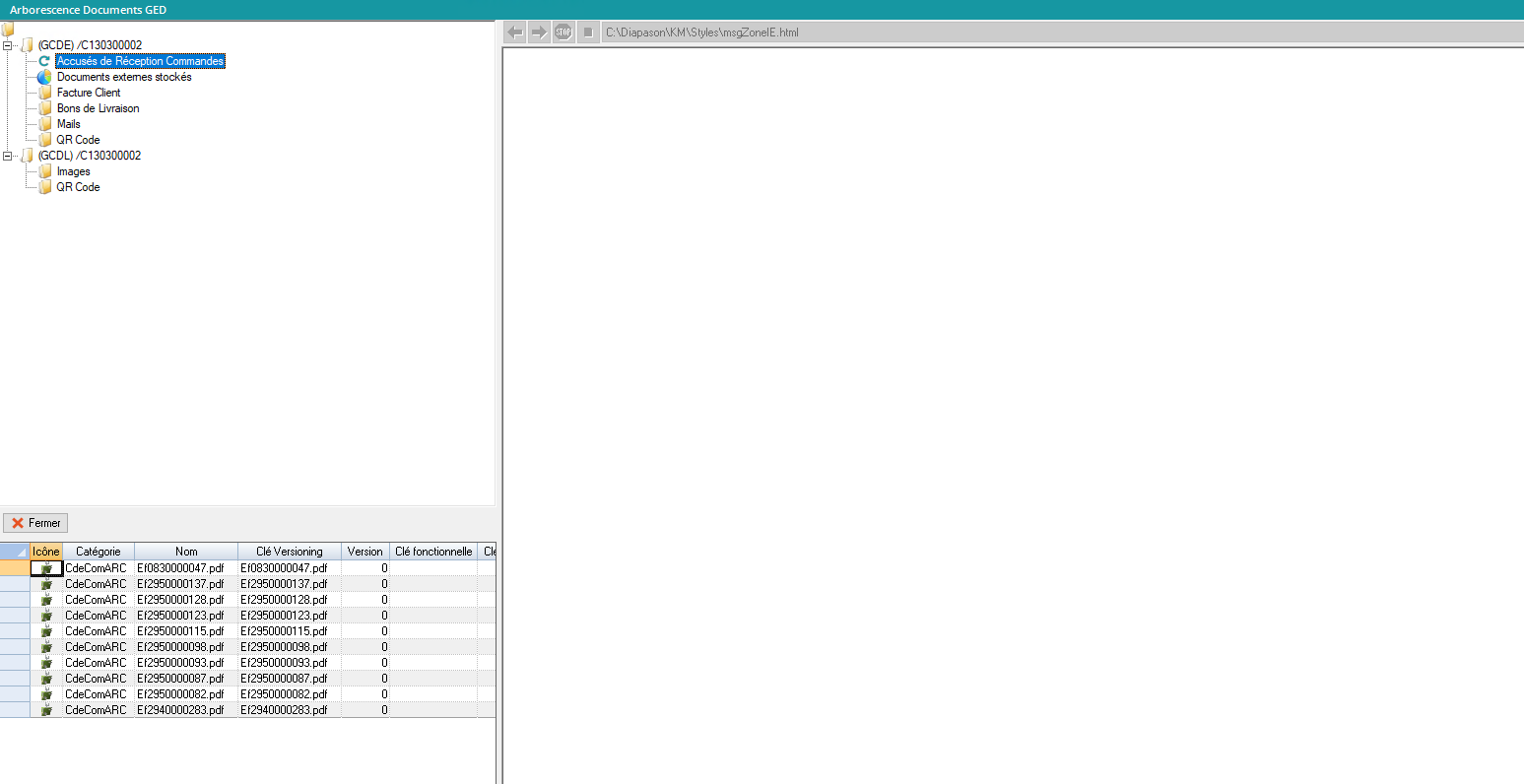This screenshot has height=784, width=1524.
Task: Collapse the (GCDE) /C130300002 tree node
Action: [8, 45]
